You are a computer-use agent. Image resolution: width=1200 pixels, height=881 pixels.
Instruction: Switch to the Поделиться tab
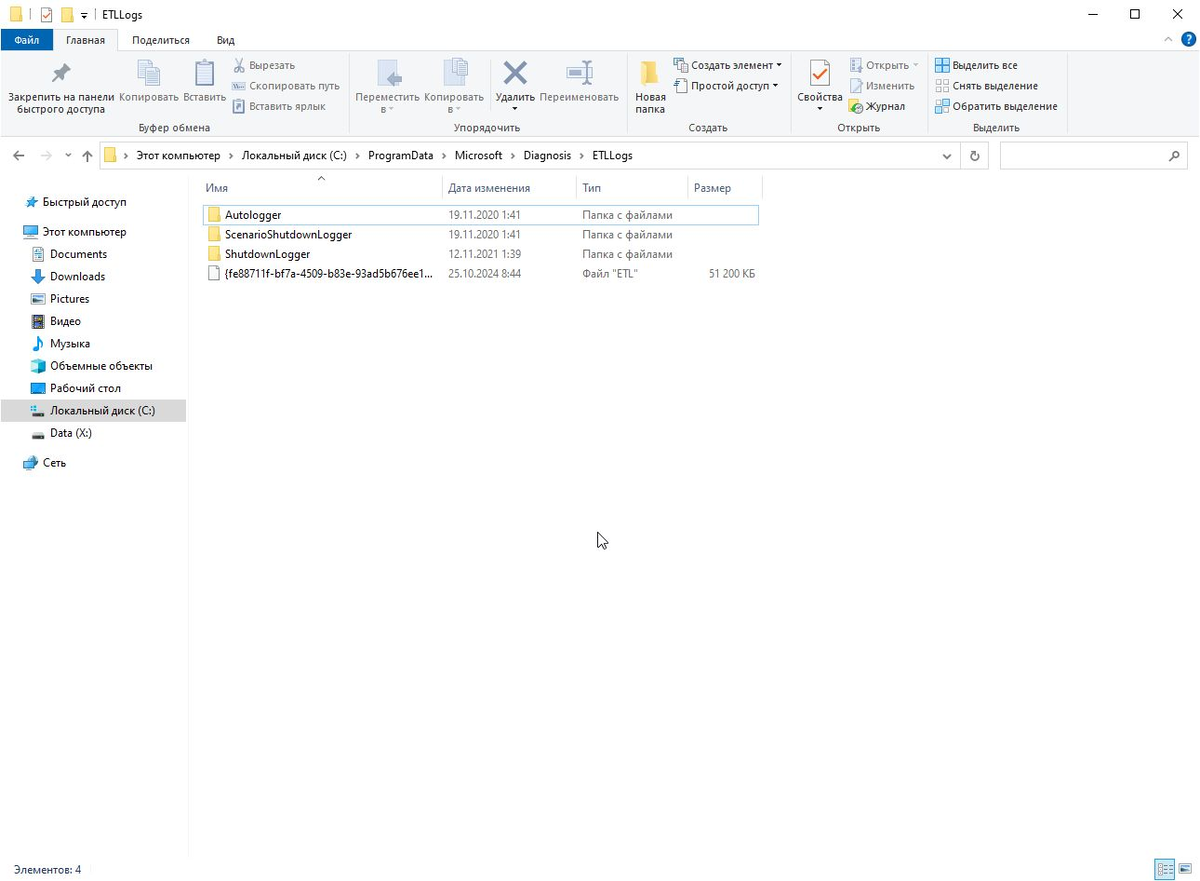(x=161, y=40)
